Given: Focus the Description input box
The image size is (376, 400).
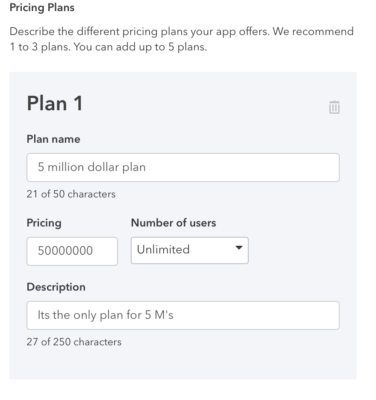Looking at the screenshot, I should coord(183,315).
